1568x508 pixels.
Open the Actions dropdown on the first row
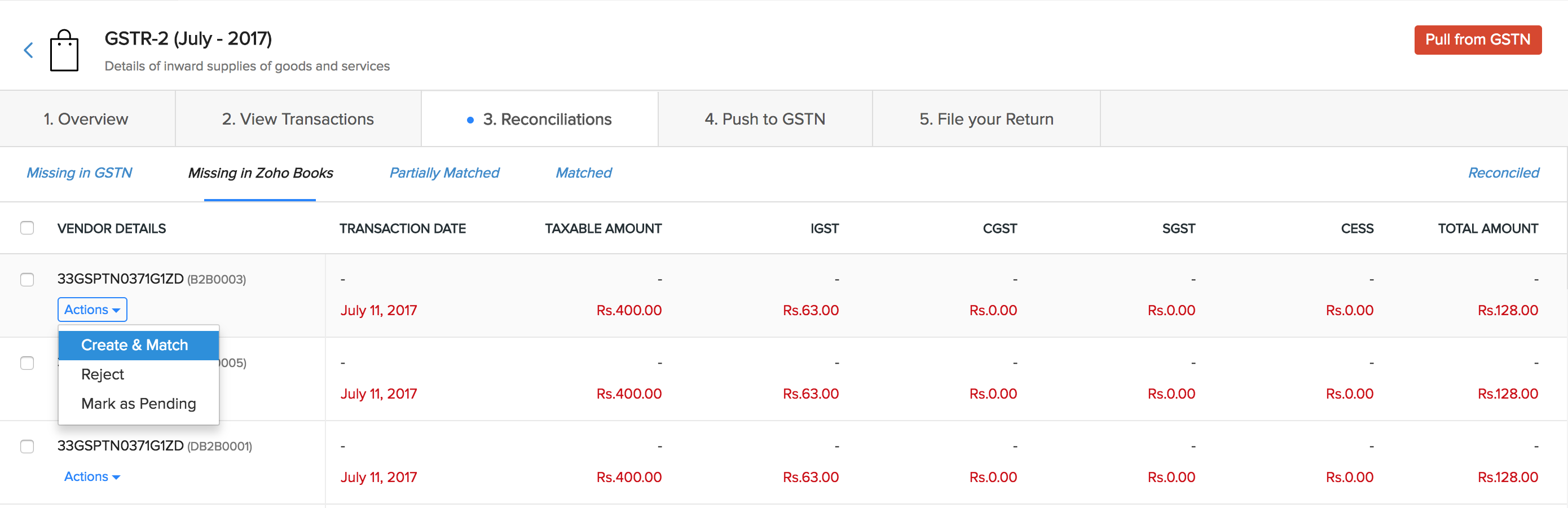click(91, 309)
